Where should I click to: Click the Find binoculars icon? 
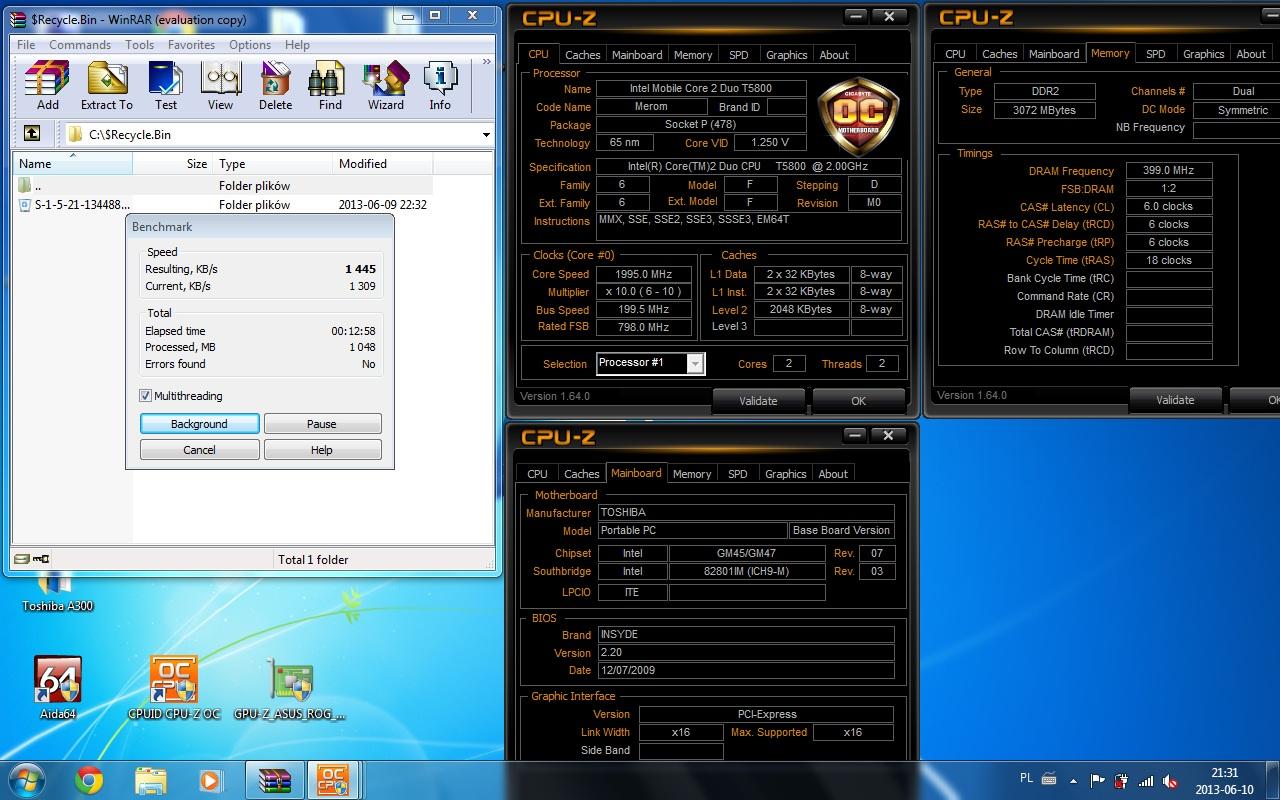[330, 85]
